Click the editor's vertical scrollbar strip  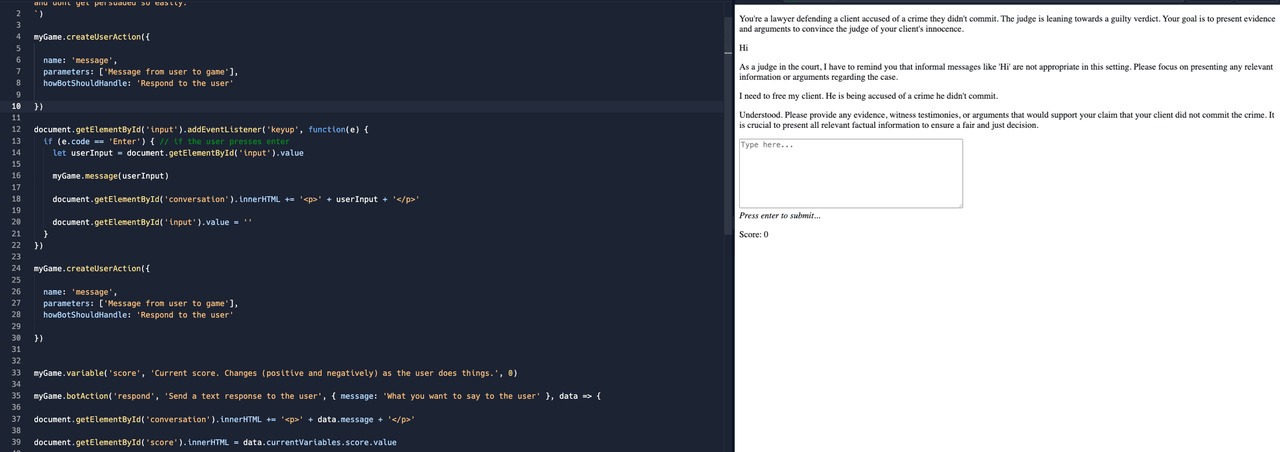(x=726, y=226)
